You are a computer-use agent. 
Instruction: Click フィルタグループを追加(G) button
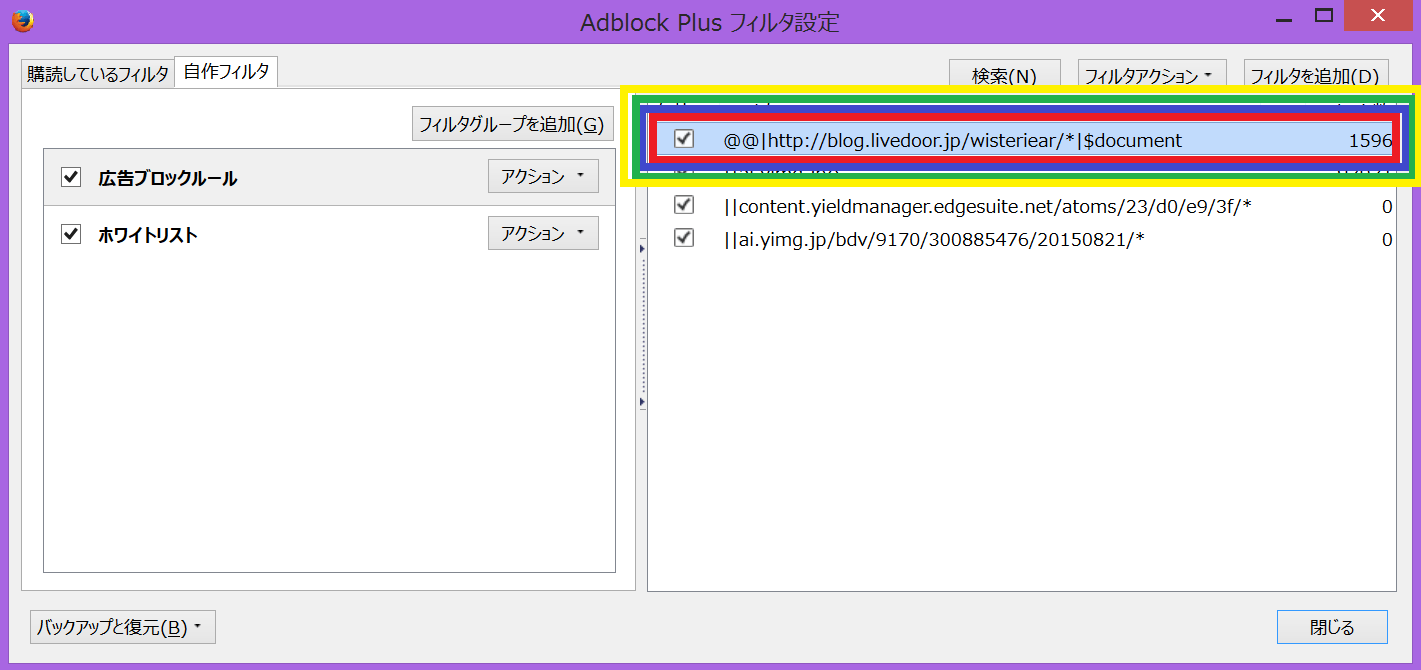click(512, 124)
